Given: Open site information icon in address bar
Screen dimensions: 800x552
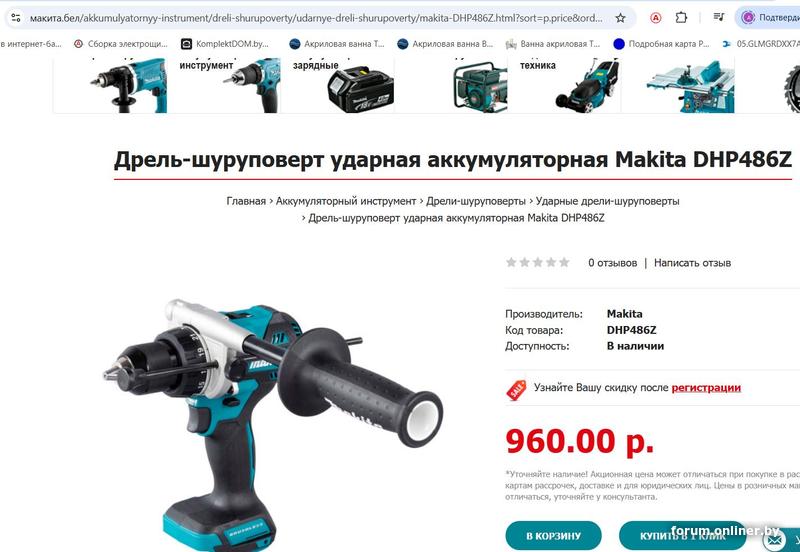Looking at the screenshot, I should [x=16, y=18].
